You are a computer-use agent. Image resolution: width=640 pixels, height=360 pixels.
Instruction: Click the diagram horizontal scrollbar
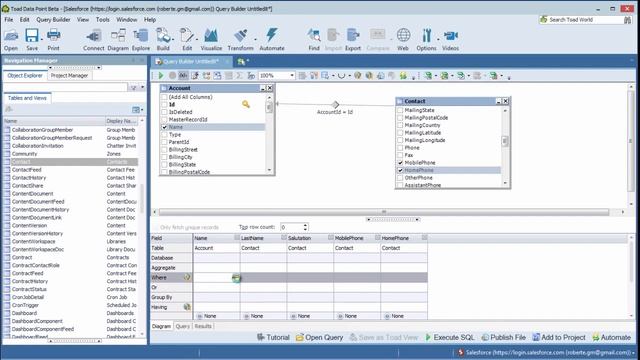tap(384, 212)
